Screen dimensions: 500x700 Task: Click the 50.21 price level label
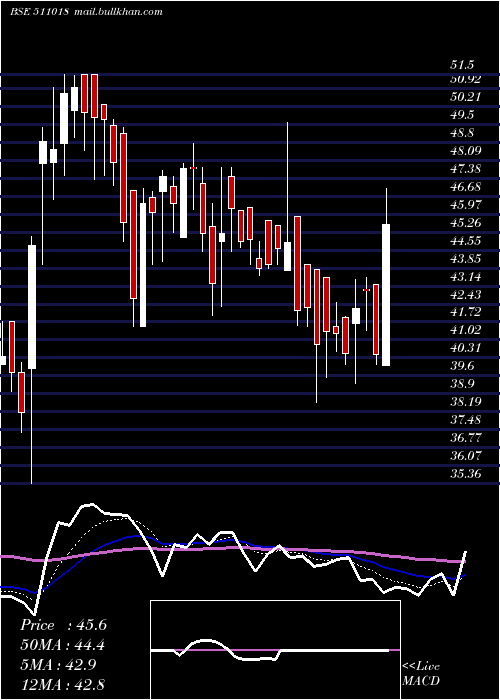coord(466,97)
